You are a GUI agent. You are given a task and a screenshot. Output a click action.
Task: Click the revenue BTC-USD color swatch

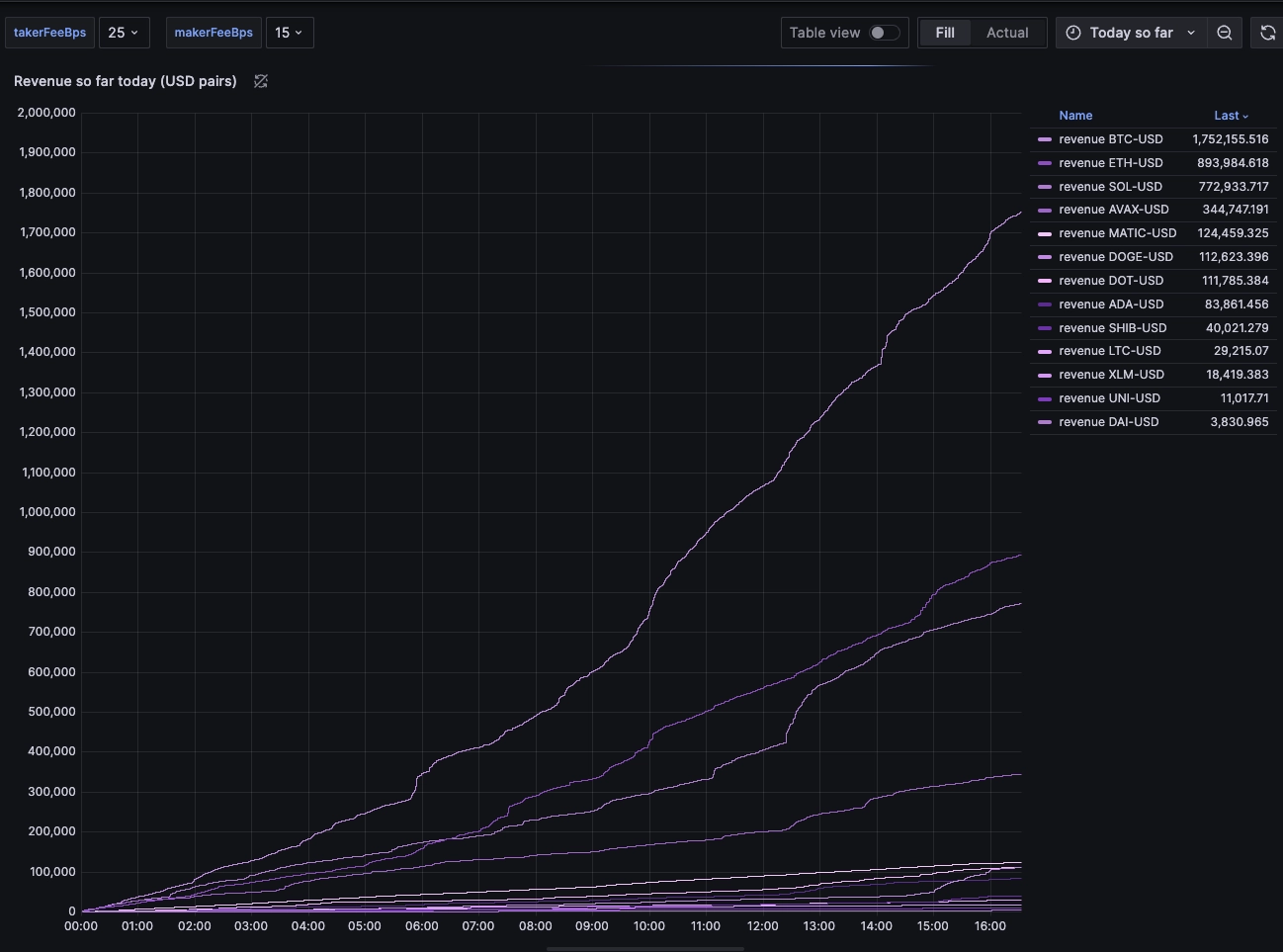pyautogui.click(x=1045, y=139)
